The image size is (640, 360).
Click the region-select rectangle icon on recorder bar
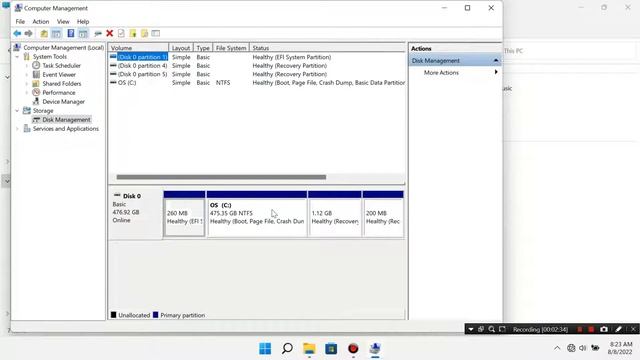[502, 329]
